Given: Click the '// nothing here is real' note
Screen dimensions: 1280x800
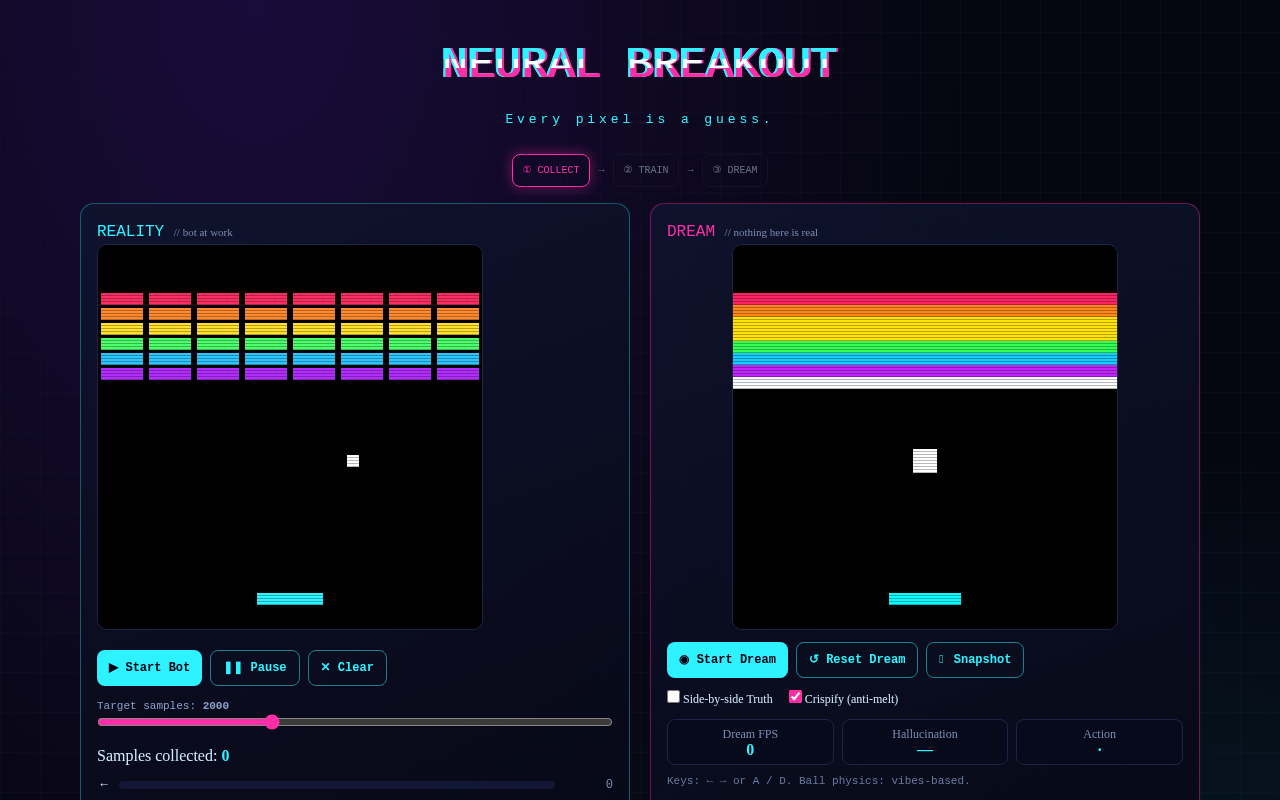Looking at the screenshot, I should coord(771,233).
